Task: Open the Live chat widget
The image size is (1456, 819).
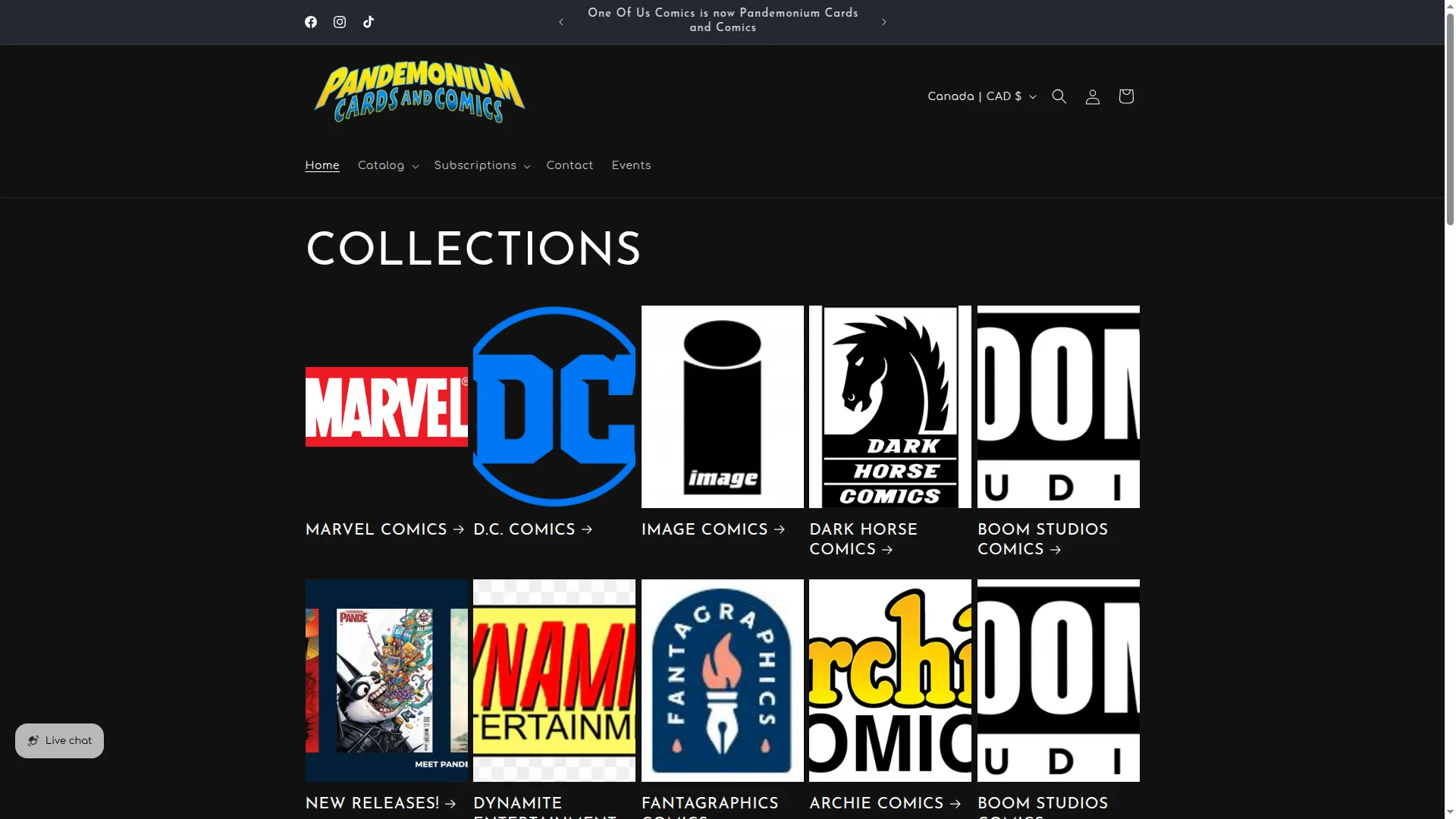Action: coord(59,741)
